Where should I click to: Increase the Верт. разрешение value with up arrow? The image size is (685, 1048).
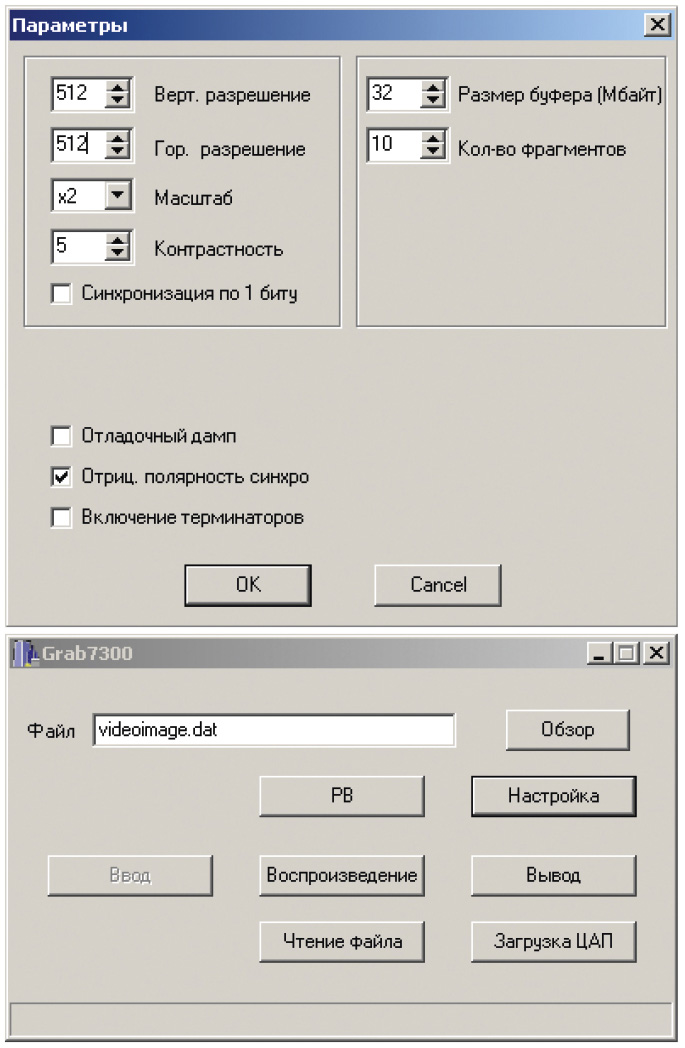[118, 88]
